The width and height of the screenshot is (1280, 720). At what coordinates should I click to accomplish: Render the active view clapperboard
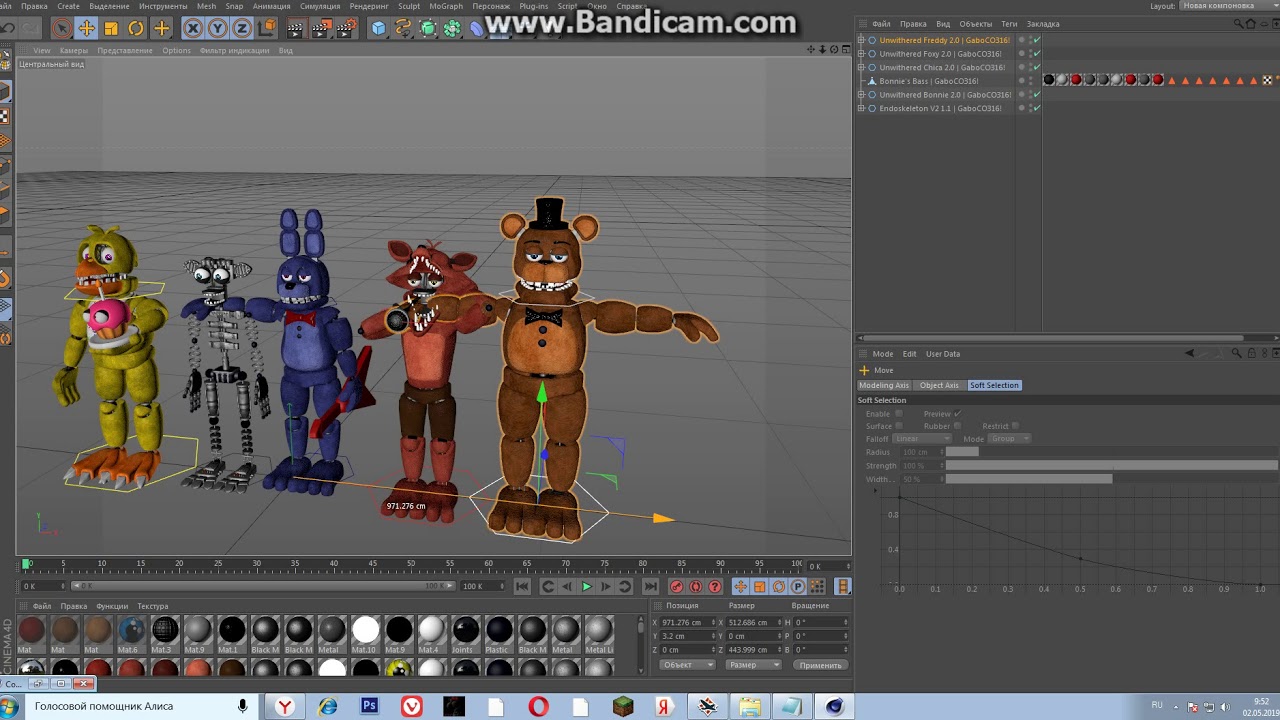[x=296, y=28]
